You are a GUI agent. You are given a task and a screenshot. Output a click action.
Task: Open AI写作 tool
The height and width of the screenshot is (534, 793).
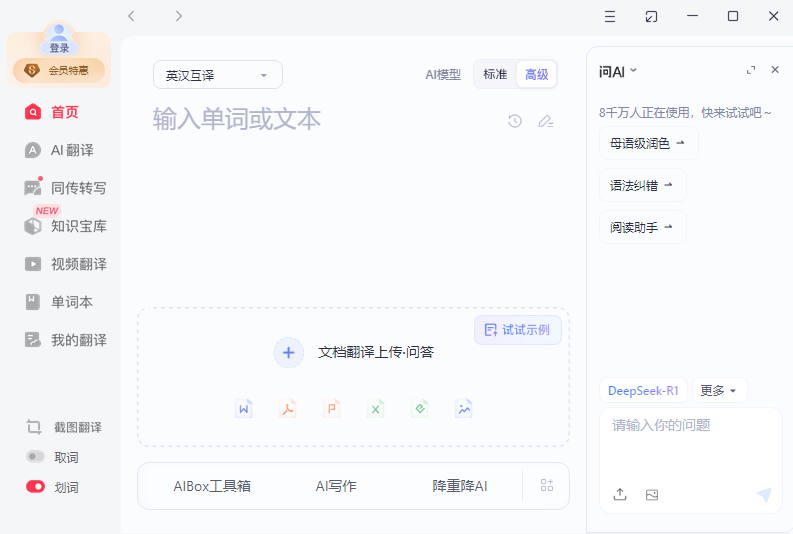pos(336,486)
